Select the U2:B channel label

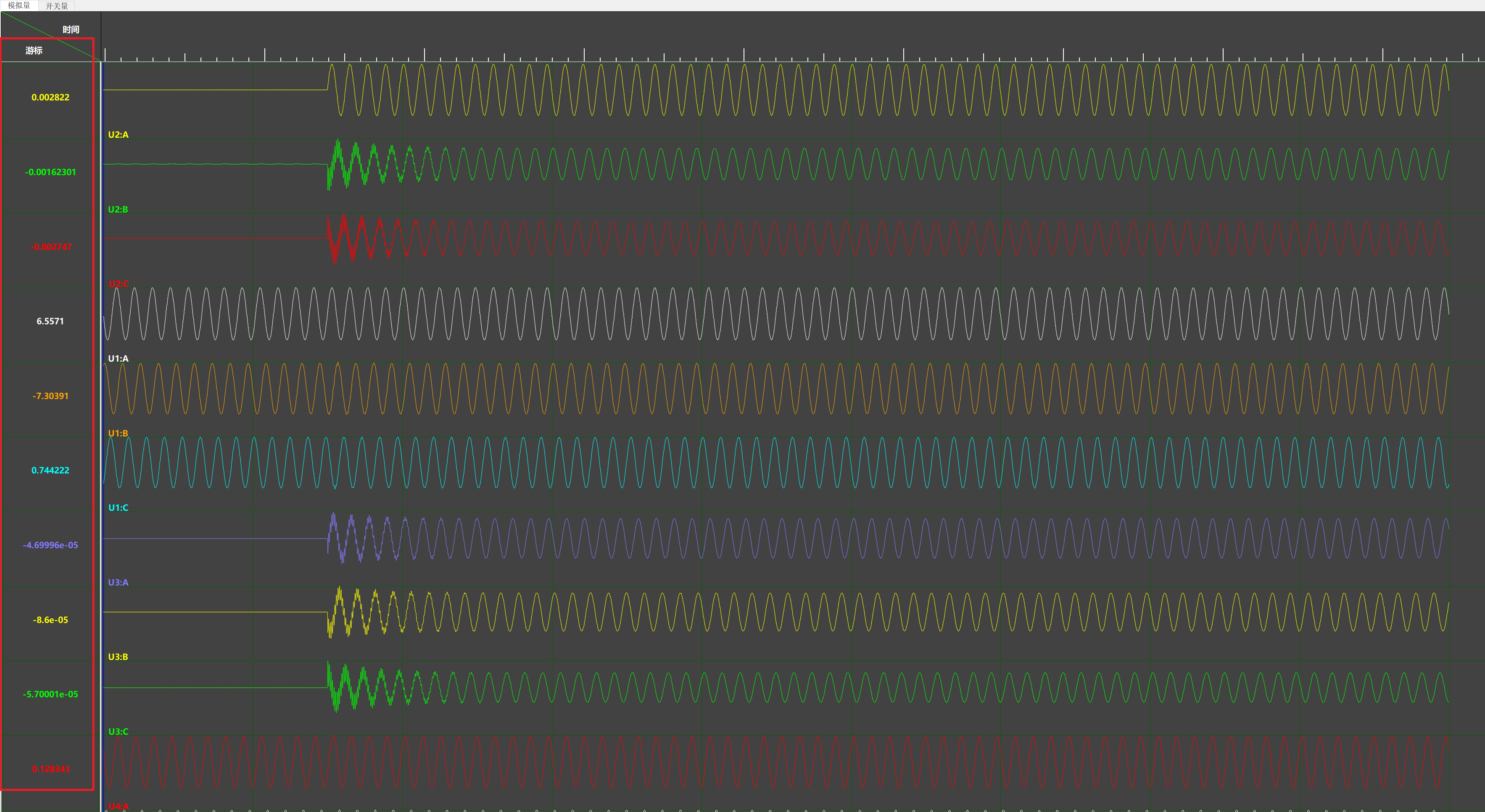(x=118, y=209)
